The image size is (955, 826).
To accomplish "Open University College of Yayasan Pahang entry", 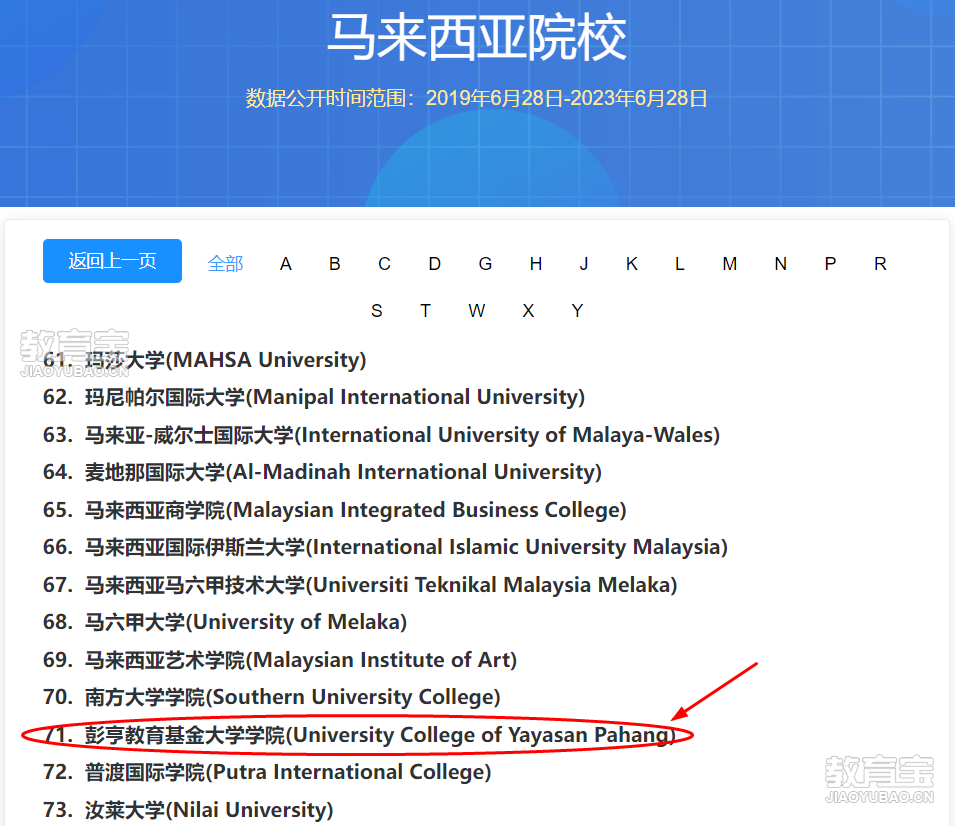I will [359, 735].
